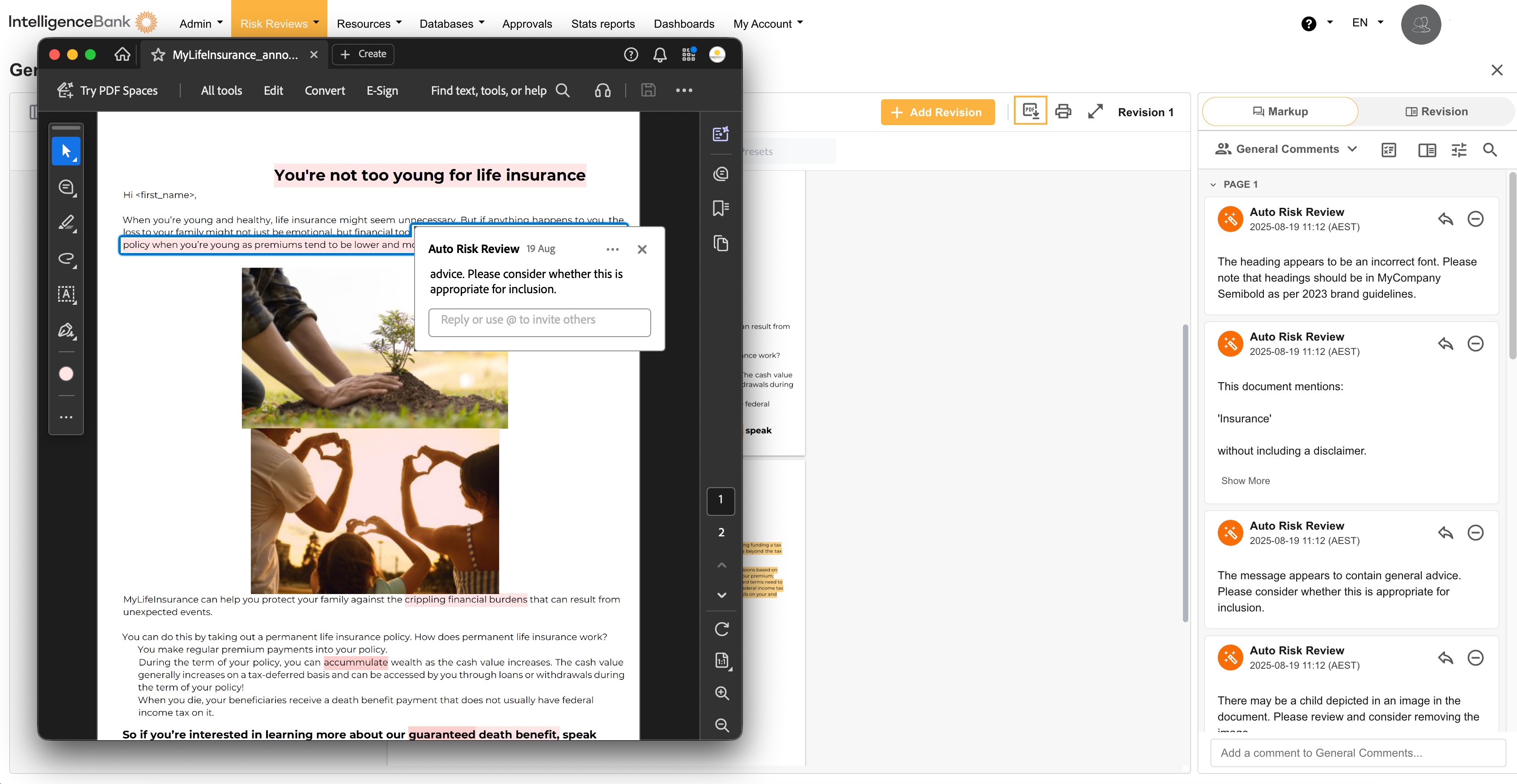The height and width of the screenshot is (784, 1517).
Task: Click the zoom in magnifier icon
Action: [x=721, y=693]
